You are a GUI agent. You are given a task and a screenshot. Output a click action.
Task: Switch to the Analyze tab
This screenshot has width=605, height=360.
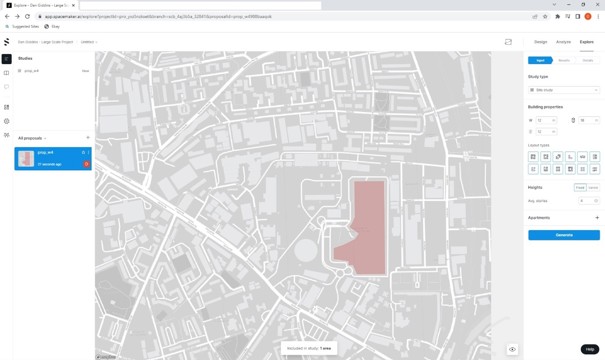(563, 42)
